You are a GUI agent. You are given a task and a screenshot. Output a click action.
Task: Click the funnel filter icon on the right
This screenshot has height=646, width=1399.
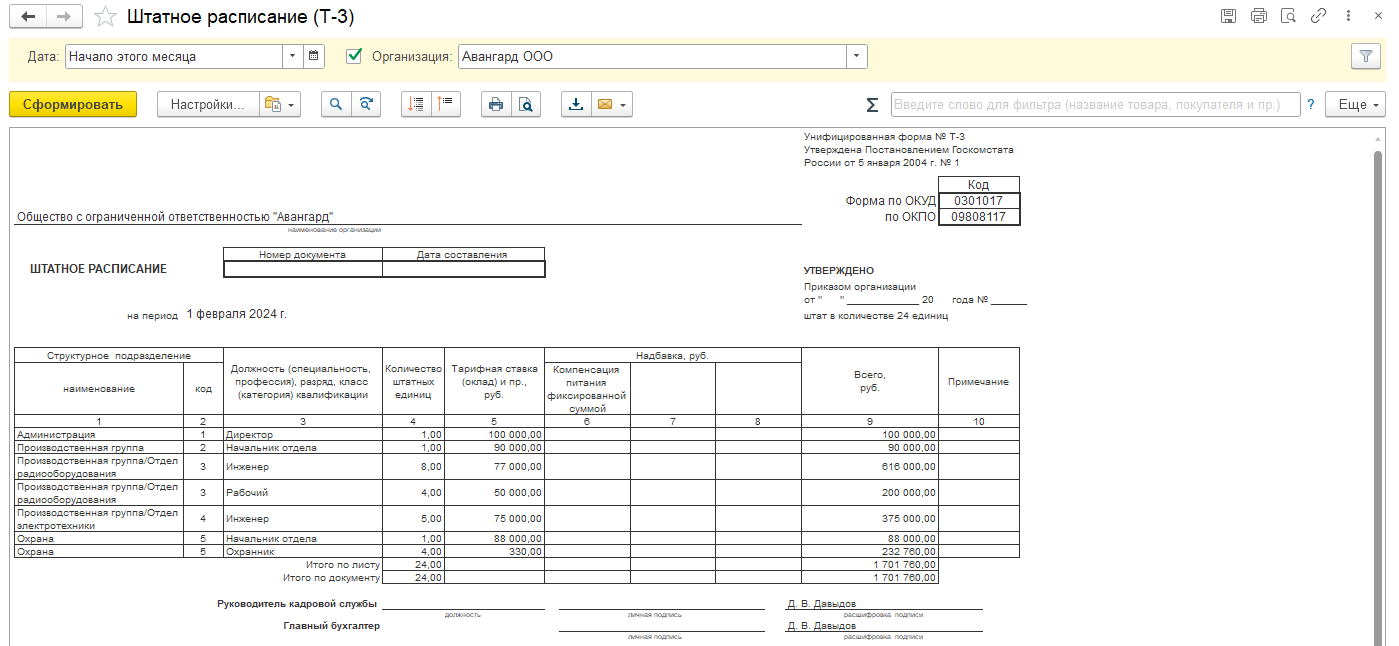click(x=1365, y=57)
